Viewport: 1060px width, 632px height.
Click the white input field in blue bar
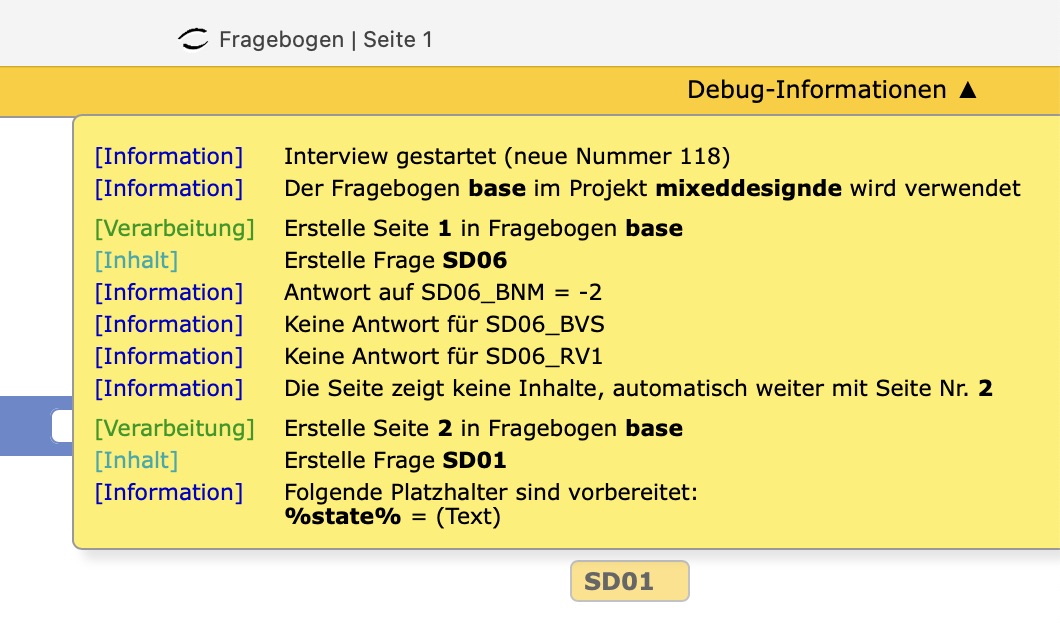(62, 426)
